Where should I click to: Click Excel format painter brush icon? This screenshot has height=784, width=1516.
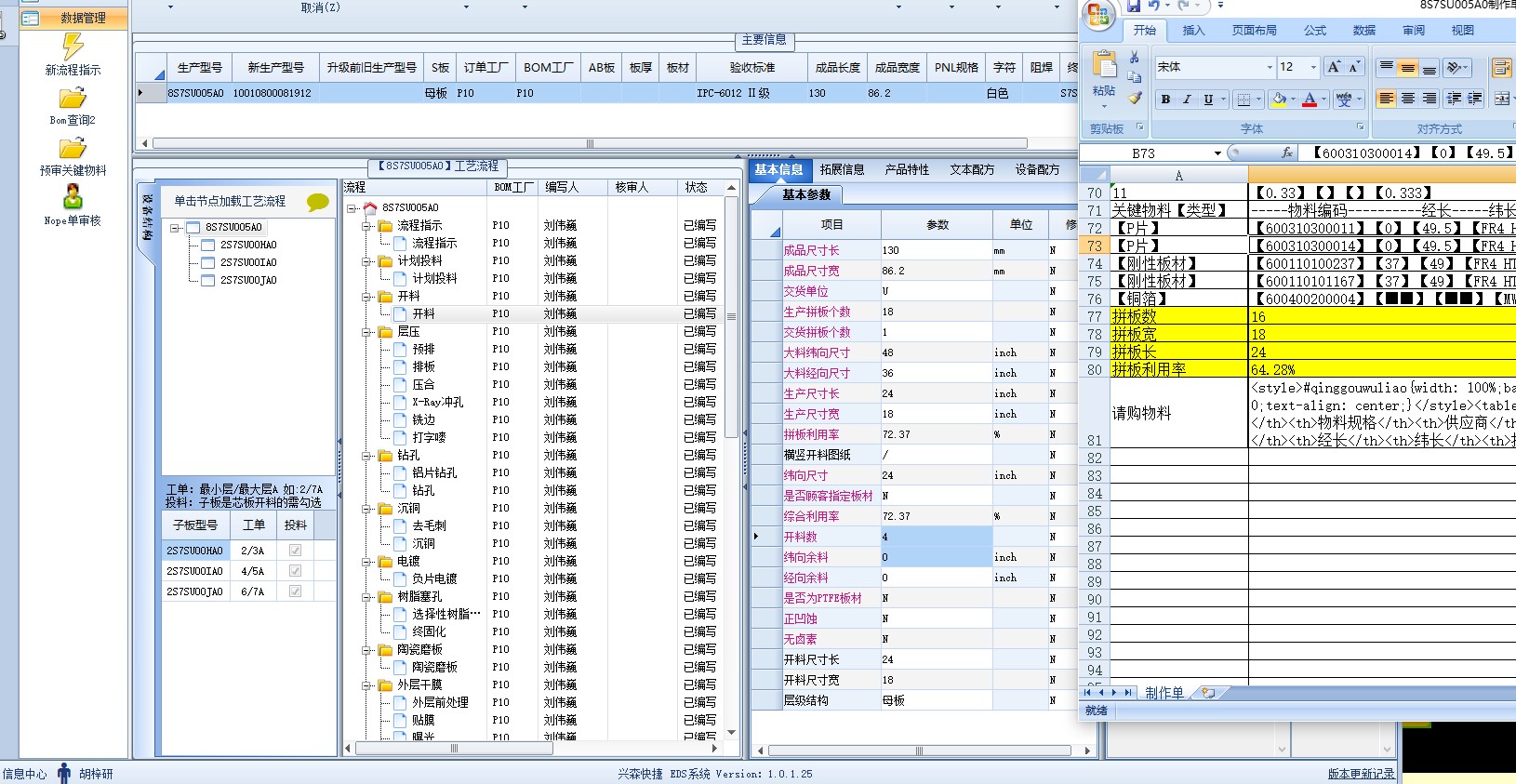pos(1135,97)
